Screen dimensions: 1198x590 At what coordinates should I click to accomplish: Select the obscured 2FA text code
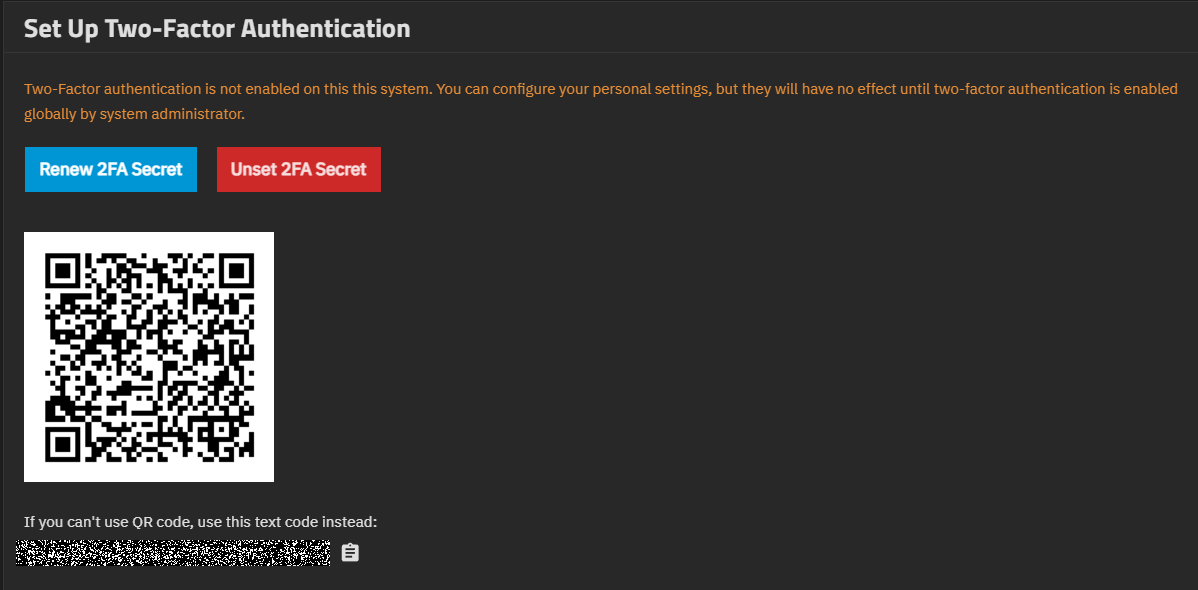pos(173,552)
